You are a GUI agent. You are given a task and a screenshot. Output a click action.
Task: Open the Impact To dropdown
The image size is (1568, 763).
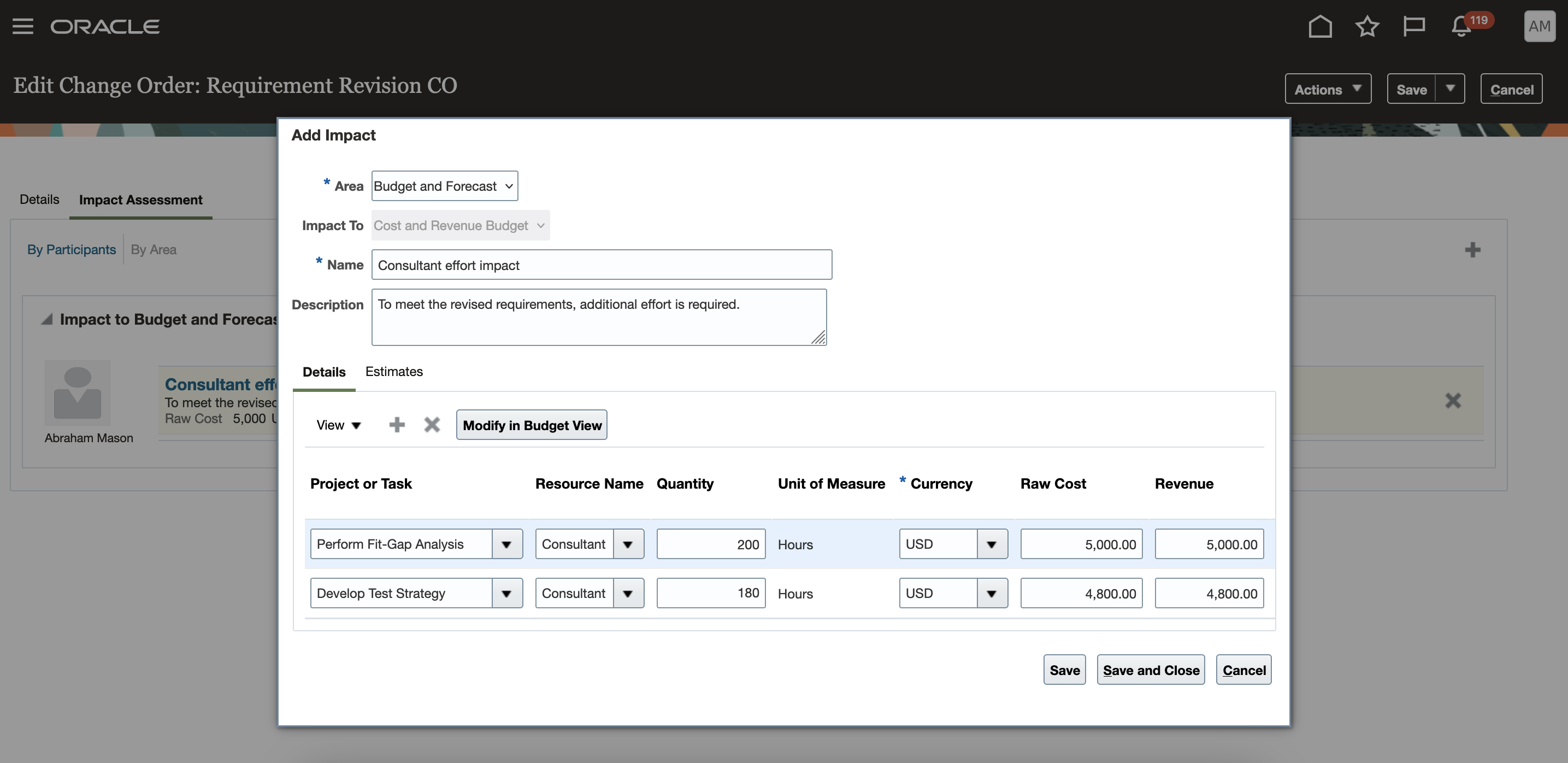(x=460, y=225)
